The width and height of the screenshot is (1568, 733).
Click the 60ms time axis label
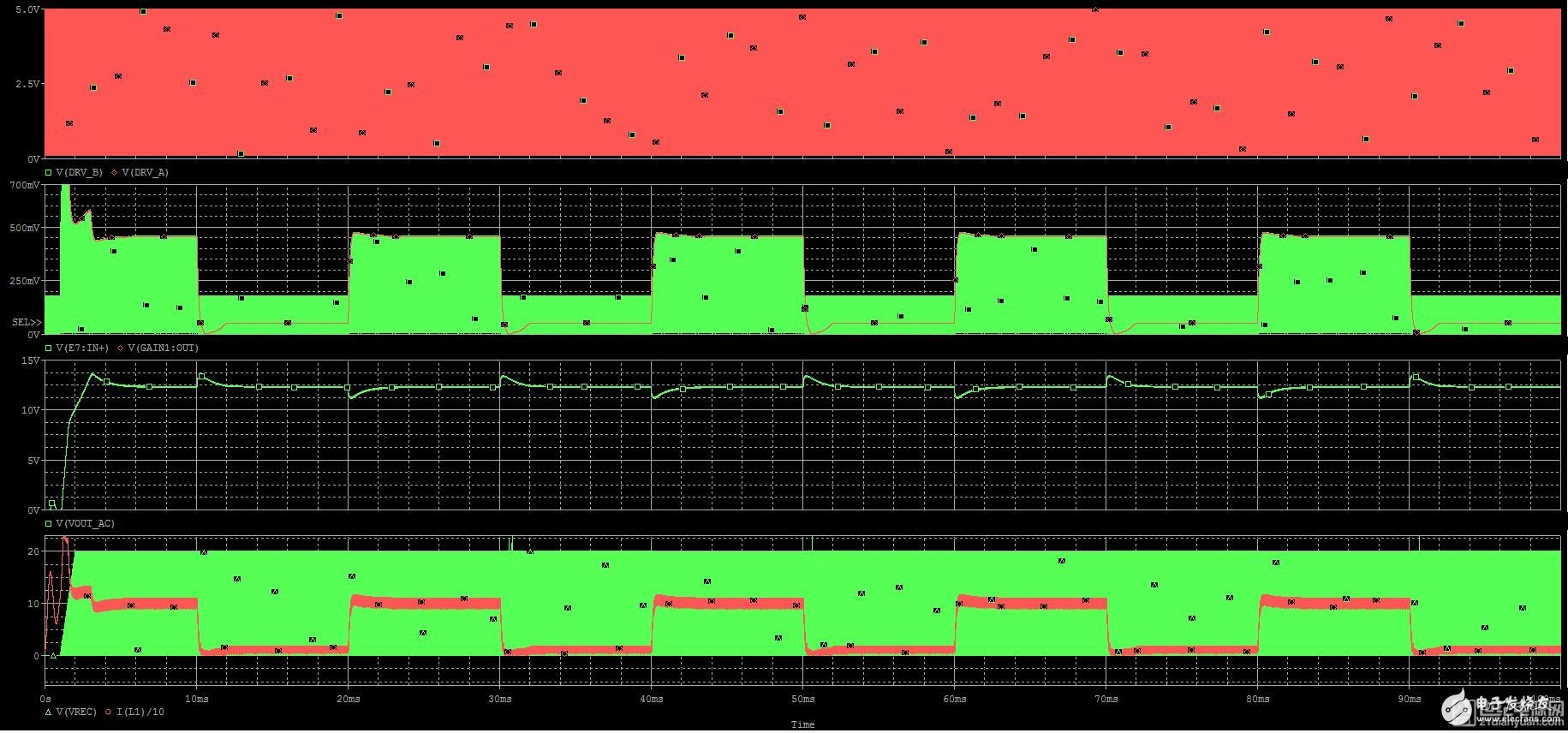coord(955,700)
